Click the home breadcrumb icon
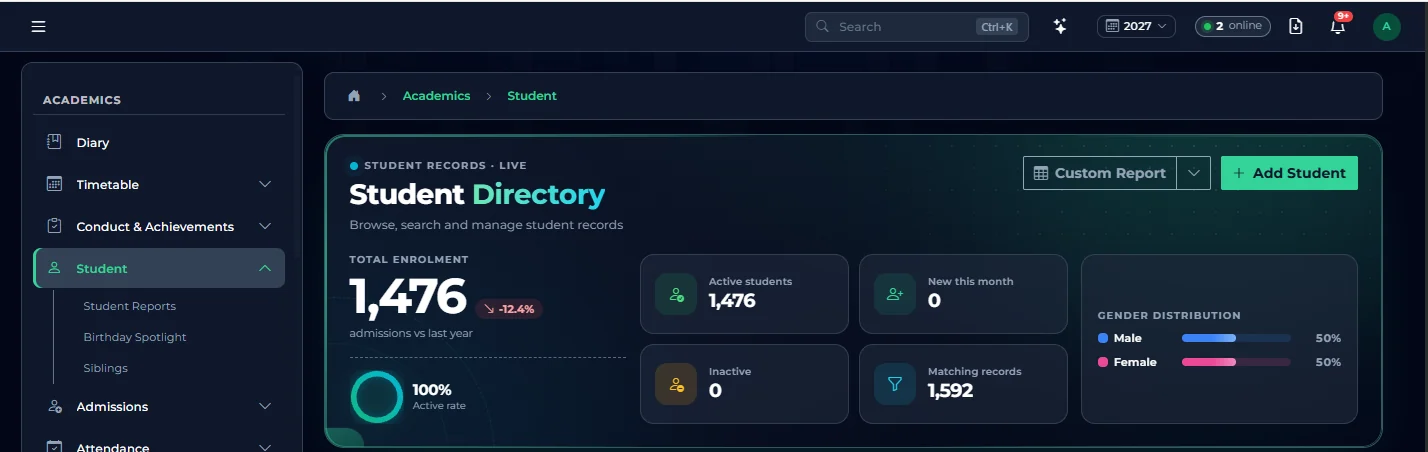 (x=354, y=96)
